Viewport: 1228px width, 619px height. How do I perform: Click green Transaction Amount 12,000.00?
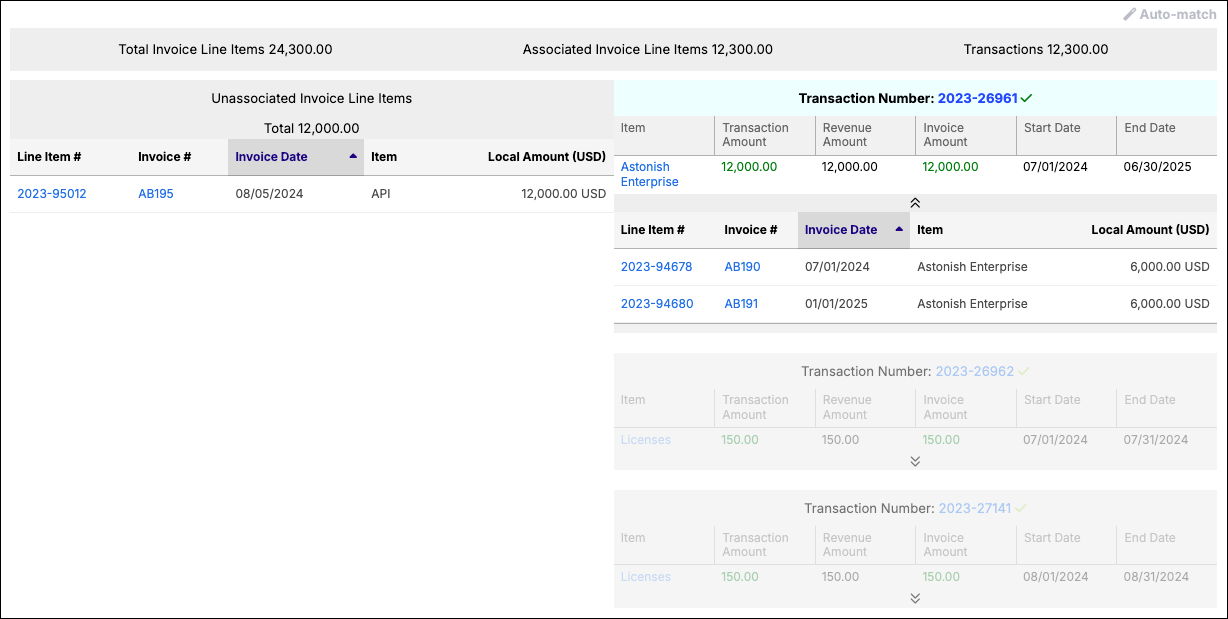pyautogui.click(x=749, y=167)
